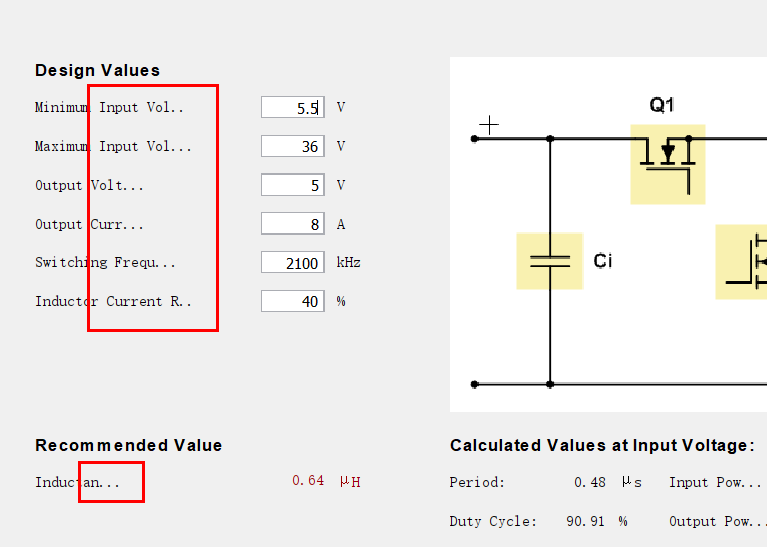Click the partially visible lower MOSFET symbol

(742, 262)
